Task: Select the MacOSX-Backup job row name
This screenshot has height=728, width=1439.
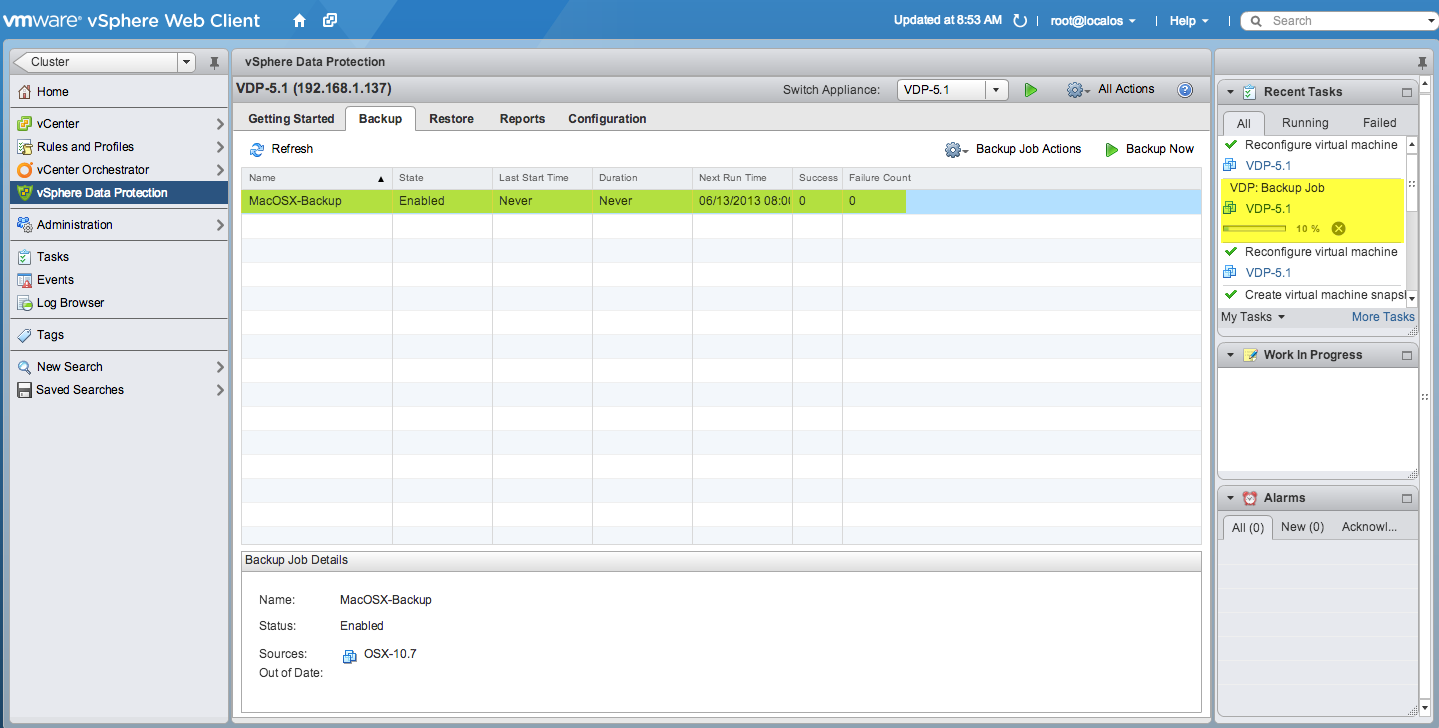Action: 295,201
